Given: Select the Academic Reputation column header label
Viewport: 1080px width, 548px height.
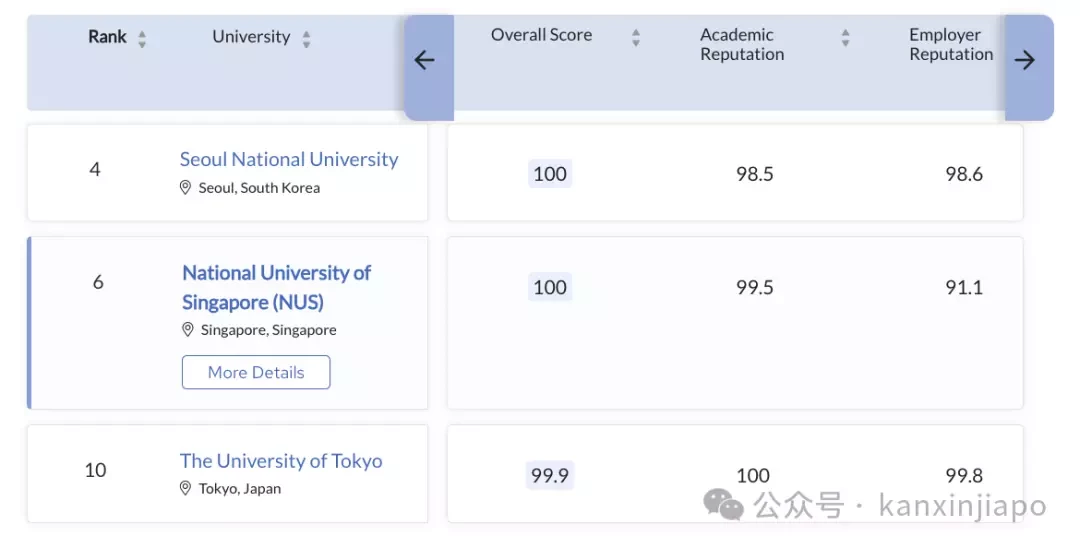Looking at the screenshot, I should 742,44.
